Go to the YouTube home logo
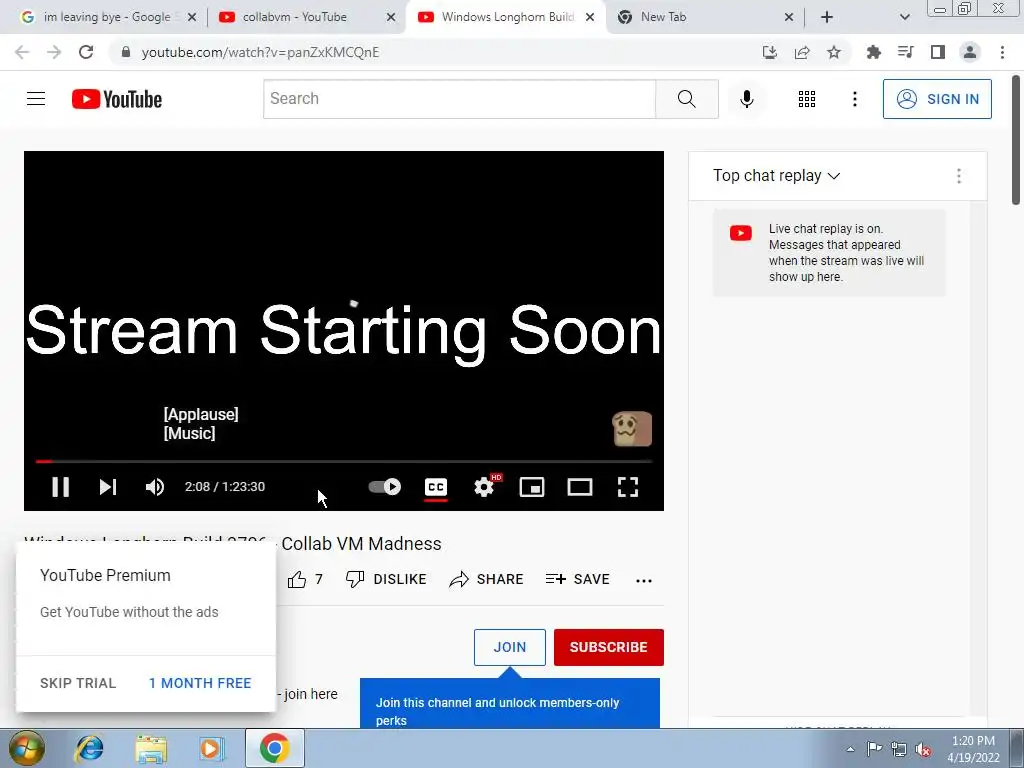The height and width of the screenshot is (768, 1024). [x=117, y=99]
